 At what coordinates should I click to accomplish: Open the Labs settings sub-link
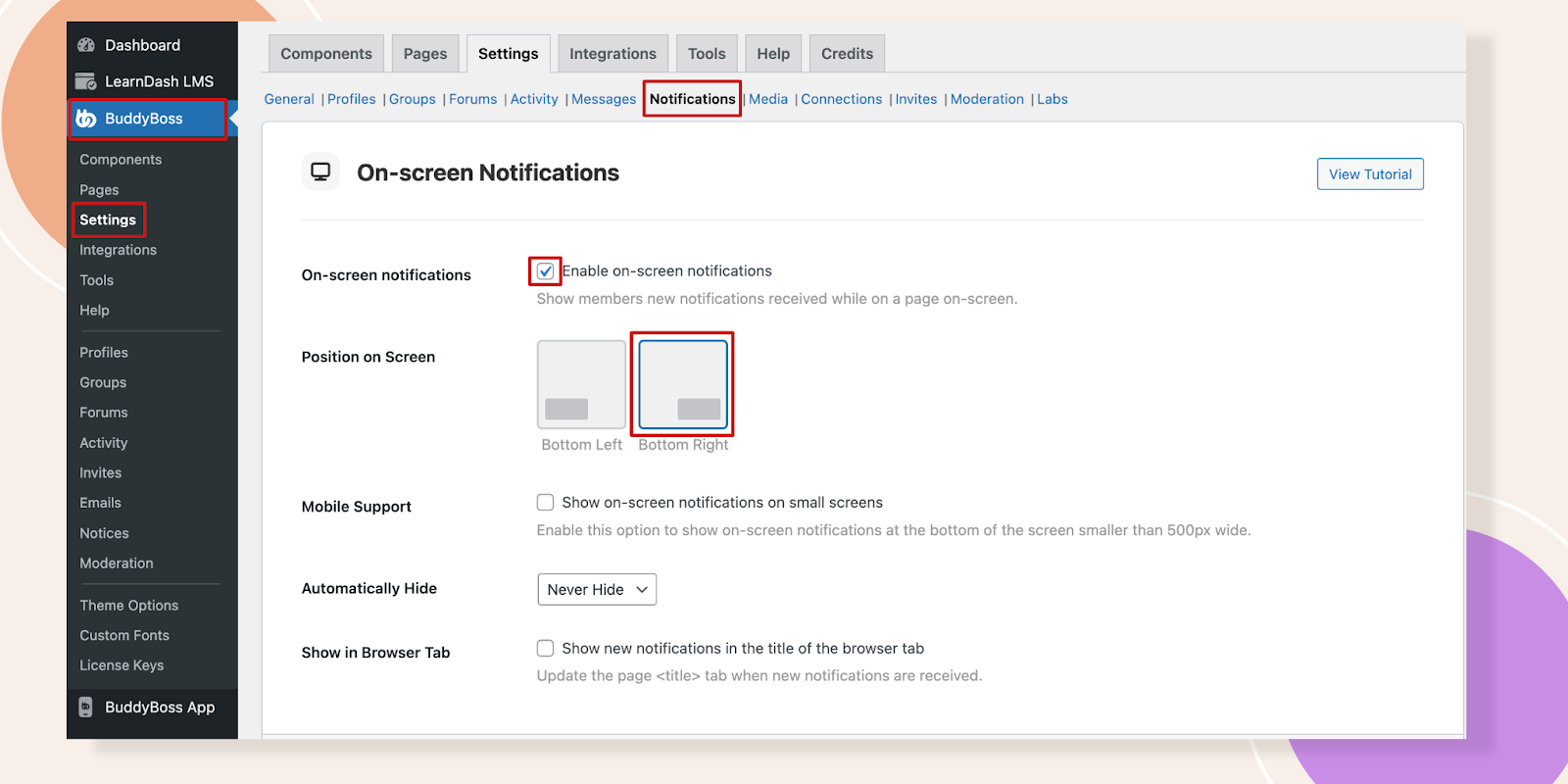(1053, 99)
